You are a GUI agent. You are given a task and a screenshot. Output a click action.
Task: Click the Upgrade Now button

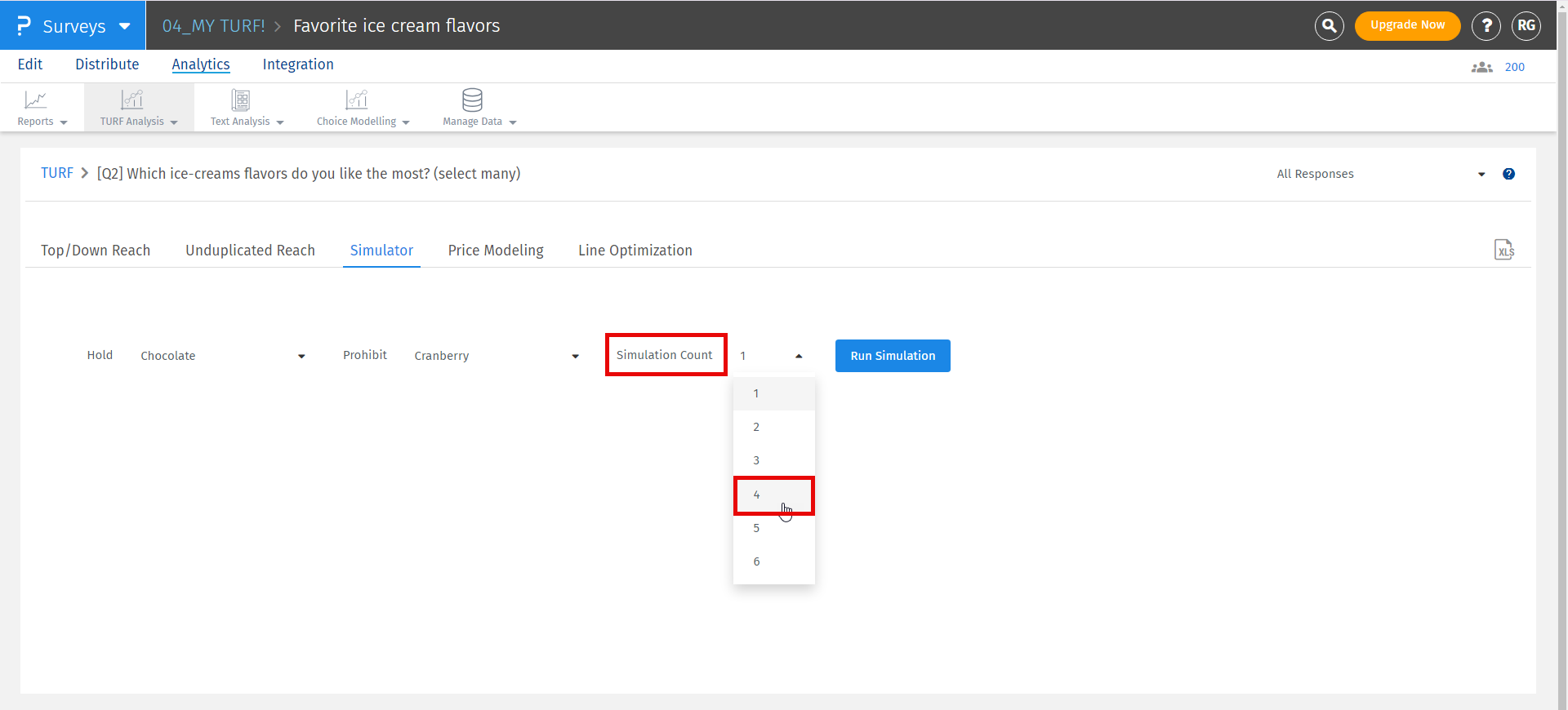[x=1407, y=25]
